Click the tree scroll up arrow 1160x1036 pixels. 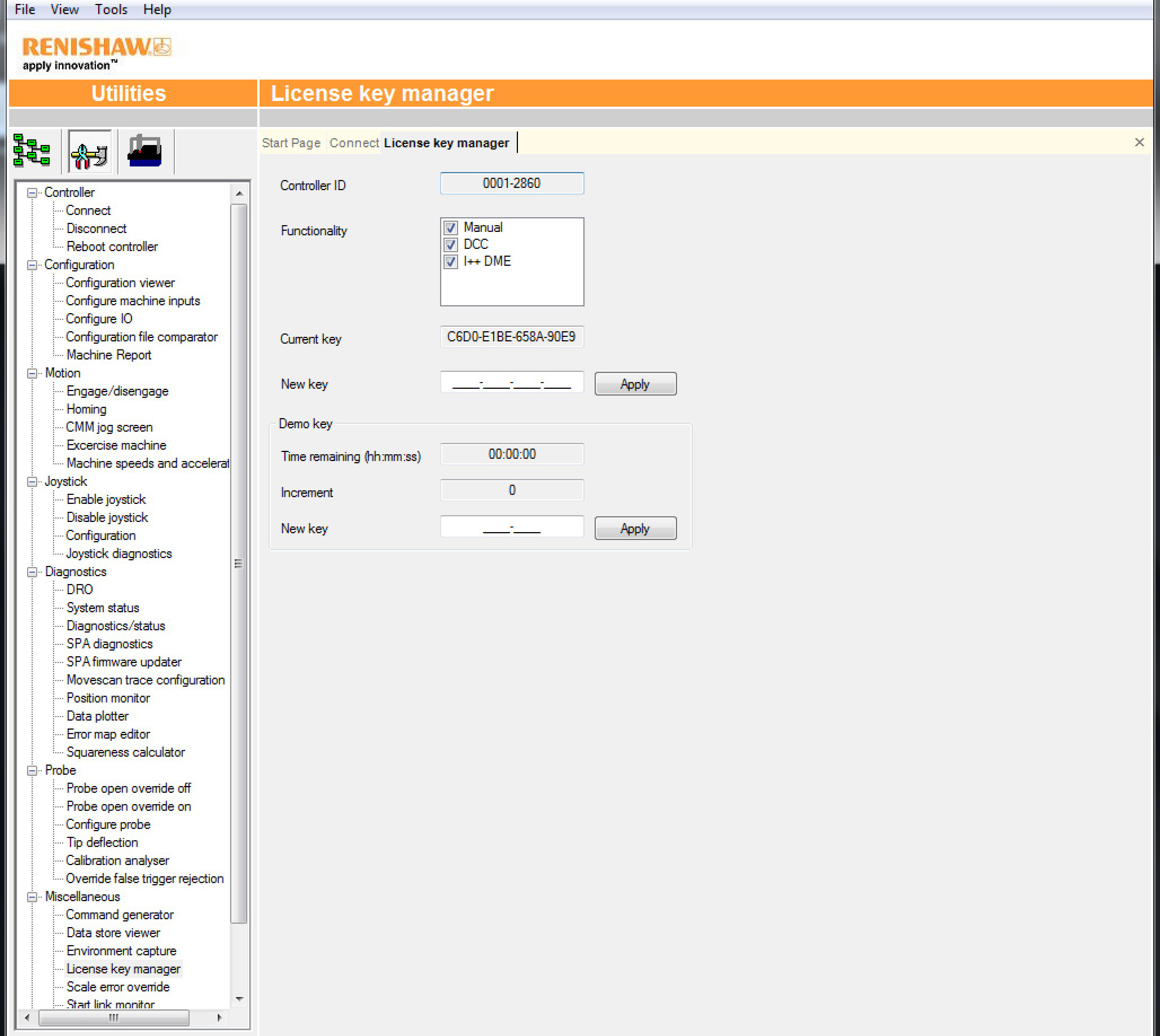[x=239, y=194]
